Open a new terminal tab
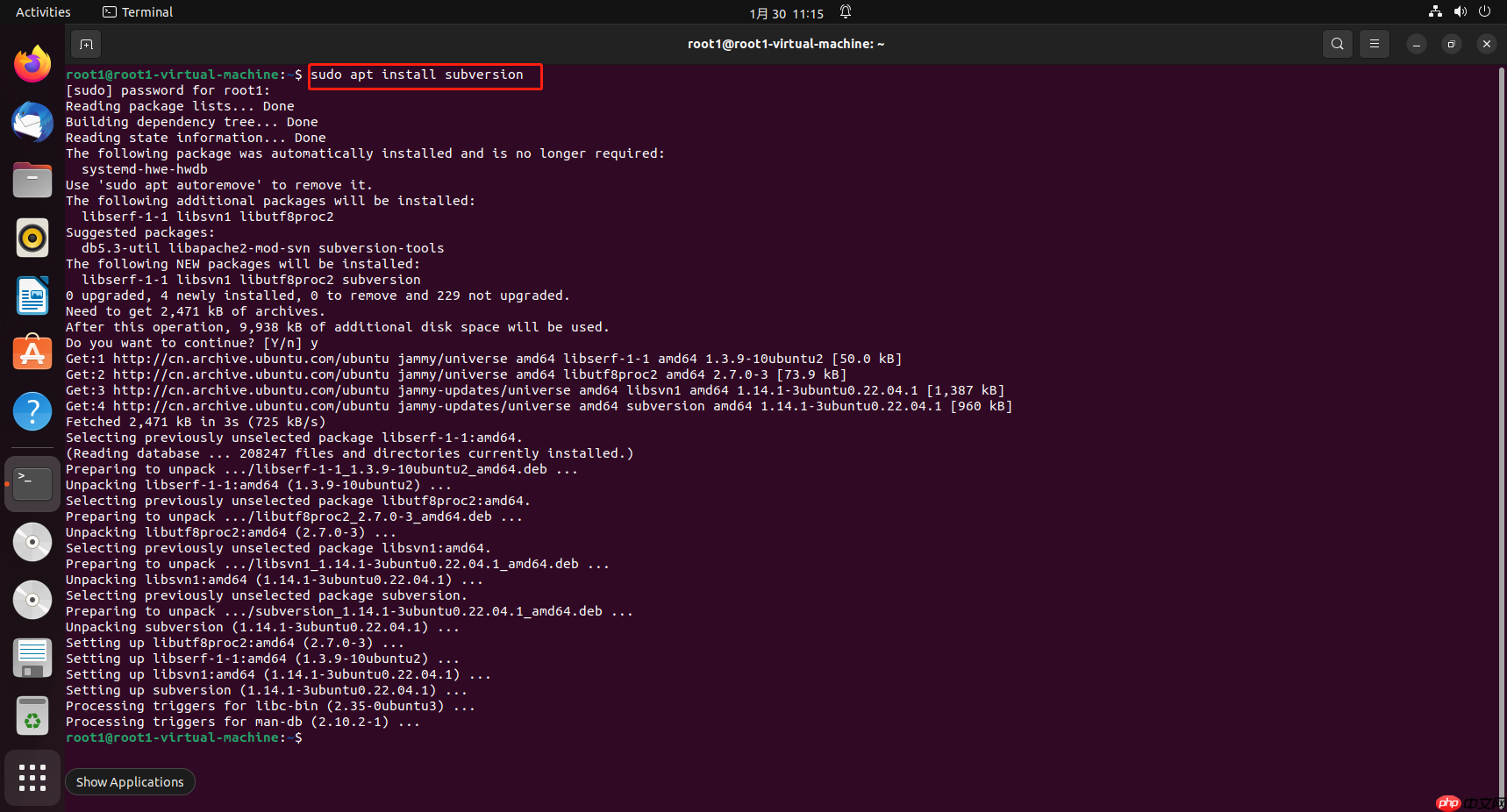The width and height of the screenshot is (1507, 812). (86, 44)
